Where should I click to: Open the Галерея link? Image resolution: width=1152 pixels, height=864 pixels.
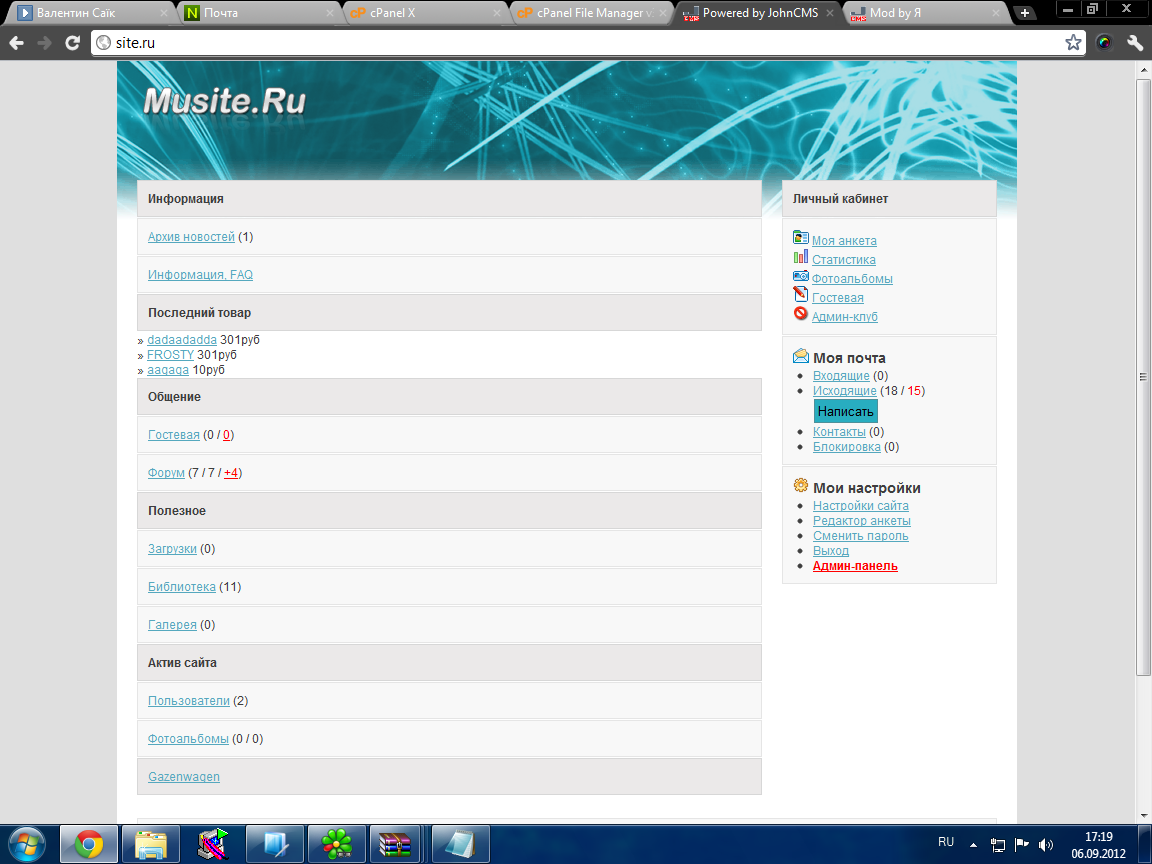point(172,624)
